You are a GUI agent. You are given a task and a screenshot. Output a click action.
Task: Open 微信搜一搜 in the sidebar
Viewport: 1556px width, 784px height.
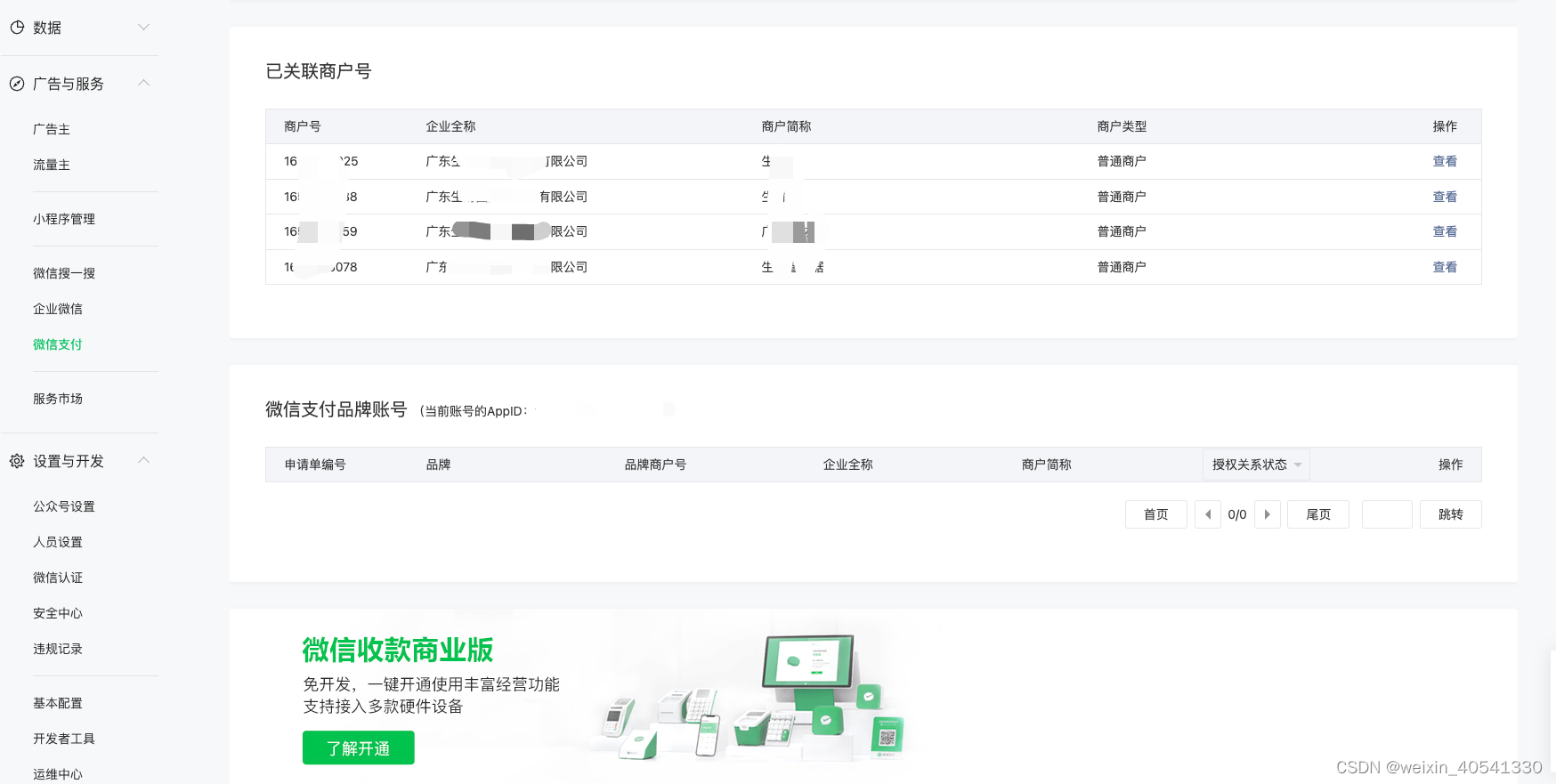(64, 273)
